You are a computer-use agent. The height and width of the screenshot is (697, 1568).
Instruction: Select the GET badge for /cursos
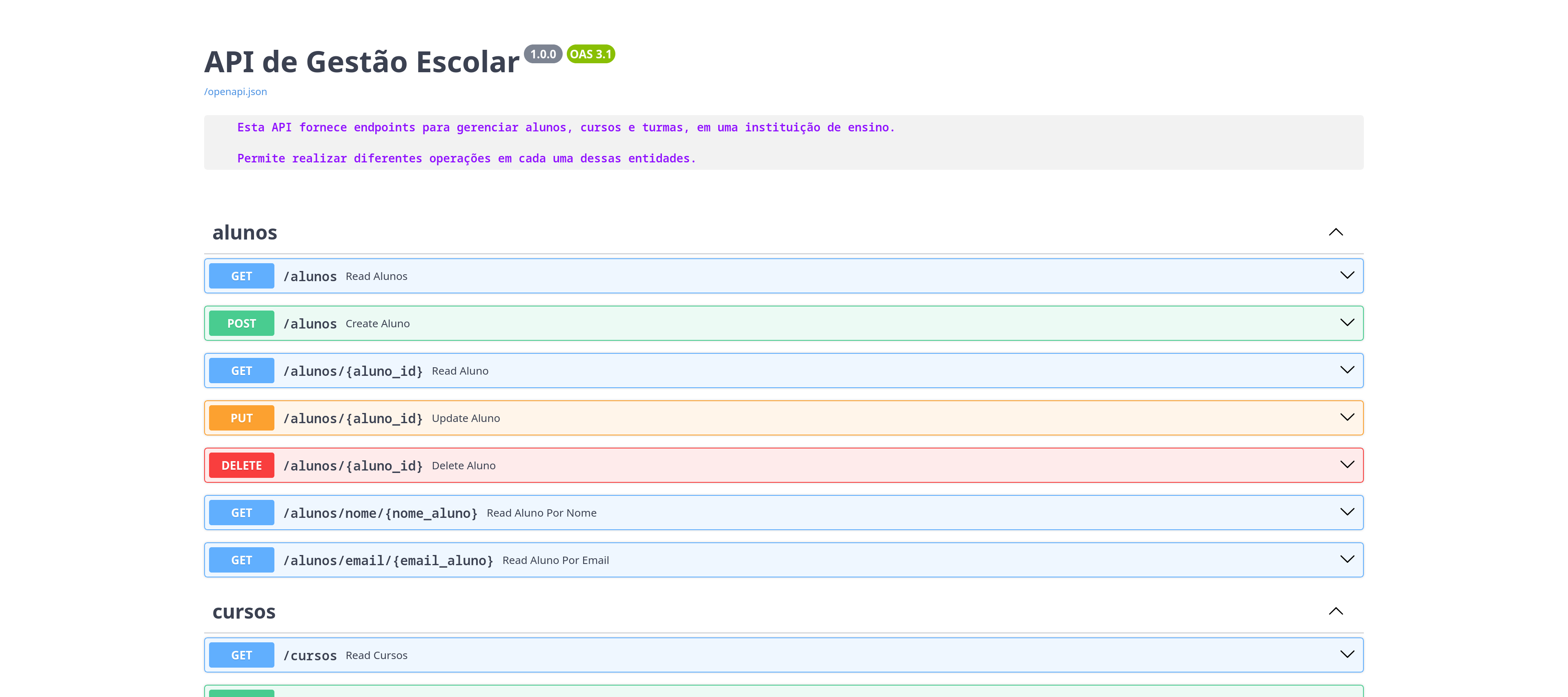pos(241,655)
